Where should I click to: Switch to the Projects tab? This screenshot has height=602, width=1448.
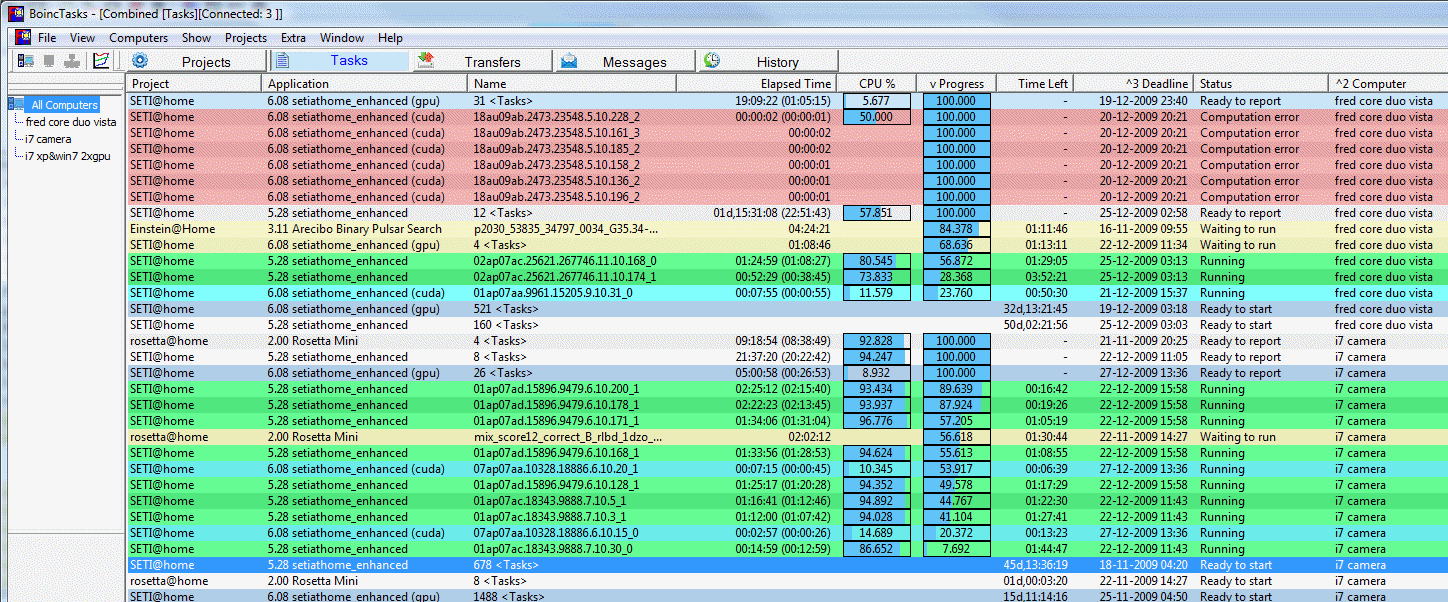tap(195, 61)
